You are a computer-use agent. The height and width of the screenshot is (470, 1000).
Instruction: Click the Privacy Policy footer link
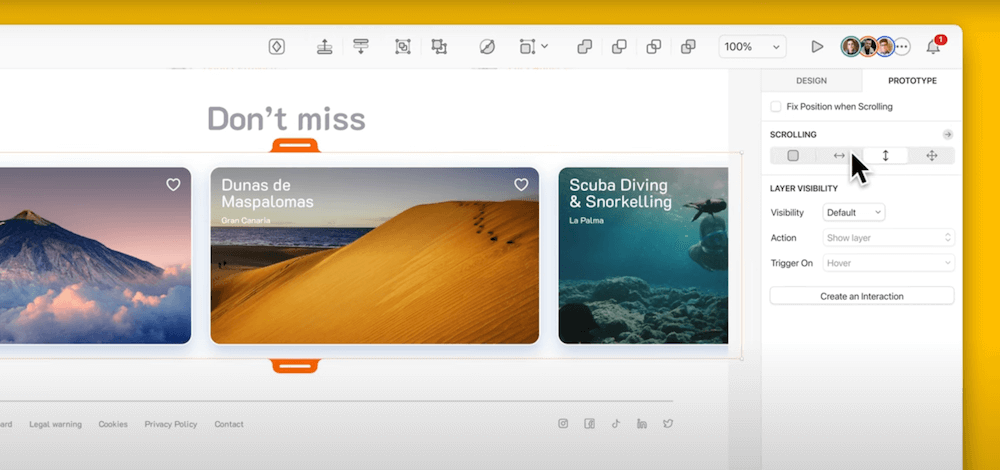171,424
